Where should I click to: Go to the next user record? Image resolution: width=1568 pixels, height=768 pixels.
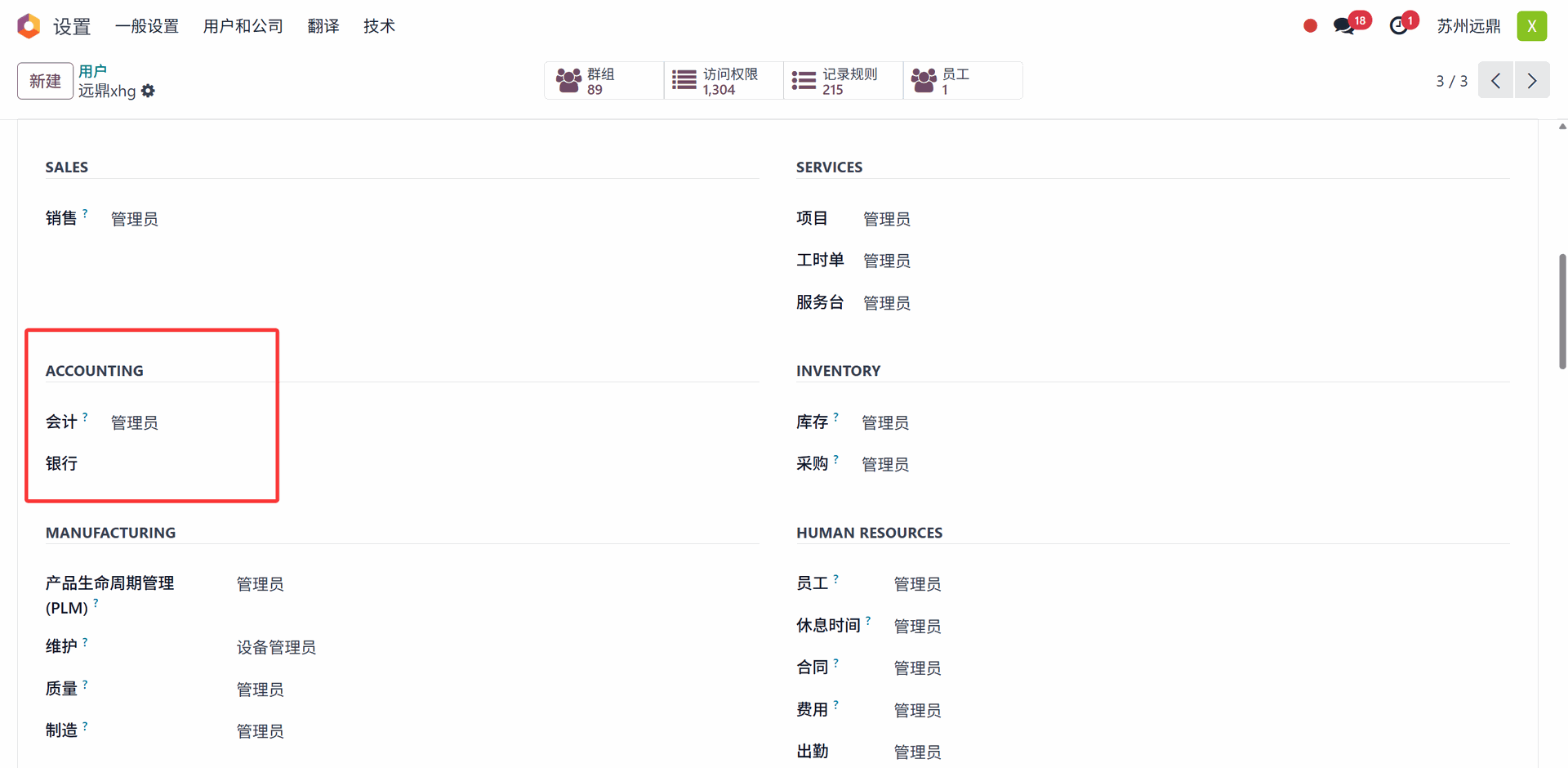1532,81
